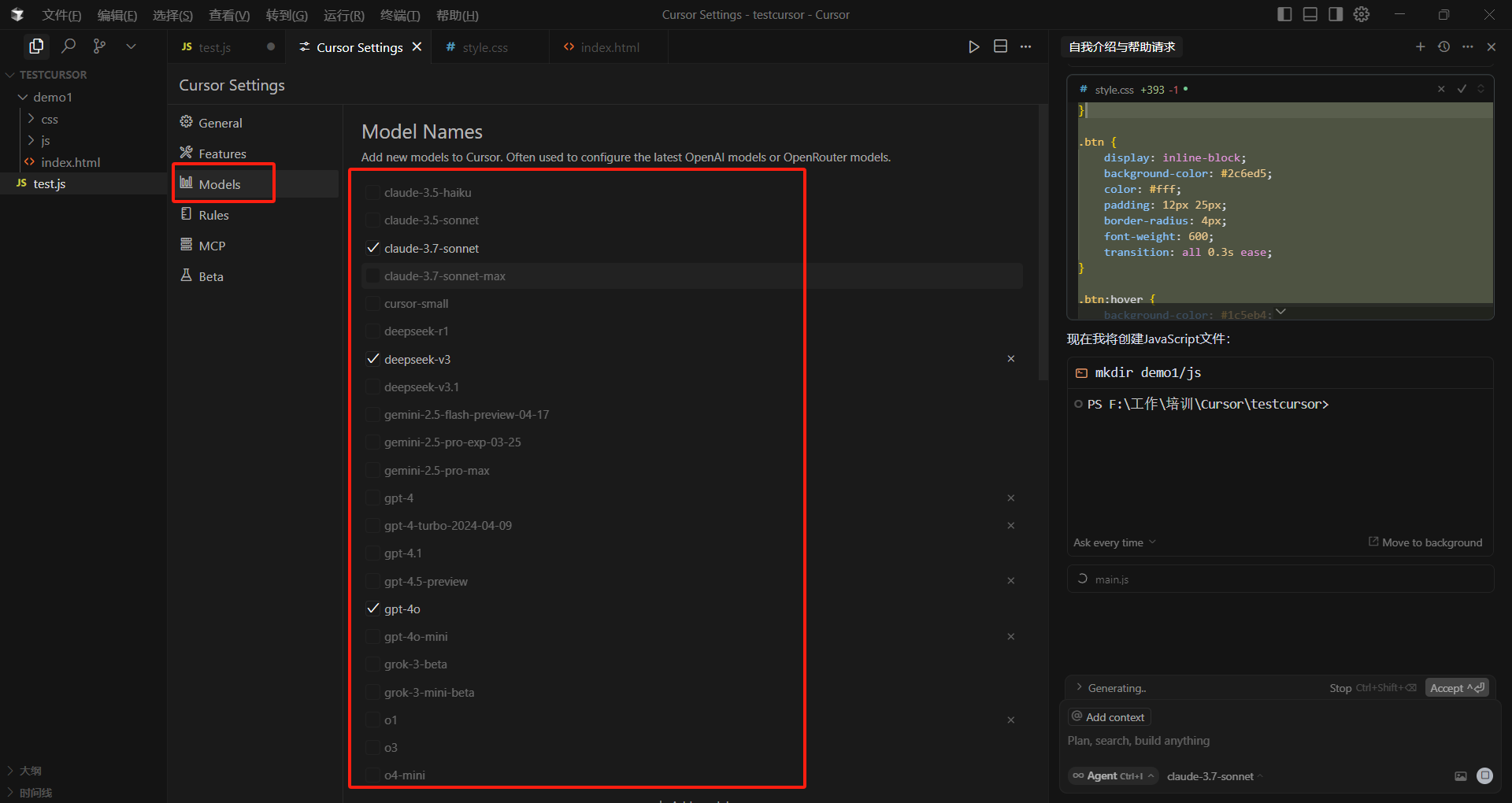Viewport: 1512px width, 803px height.
Task: Enable claude-3.5-haiku checkbox
Action: (x=373, y=192)
